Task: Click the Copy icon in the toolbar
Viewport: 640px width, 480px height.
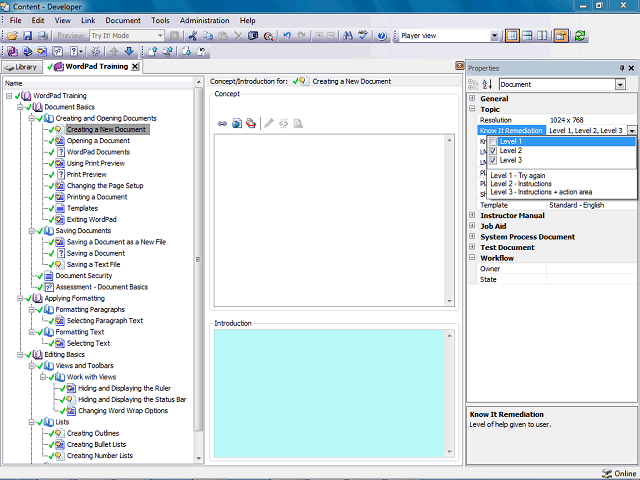Action: [208, 36]
